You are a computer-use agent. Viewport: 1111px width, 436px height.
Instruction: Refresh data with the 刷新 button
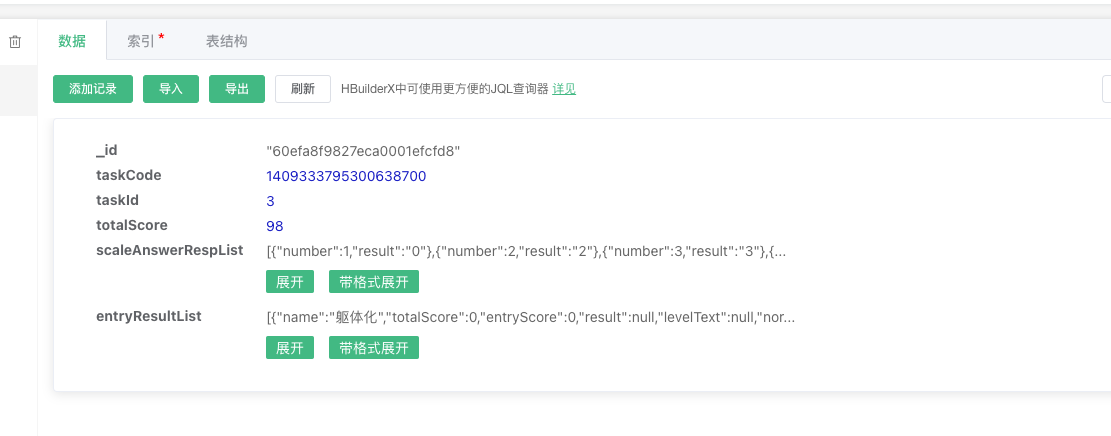[x=303, y=89]
